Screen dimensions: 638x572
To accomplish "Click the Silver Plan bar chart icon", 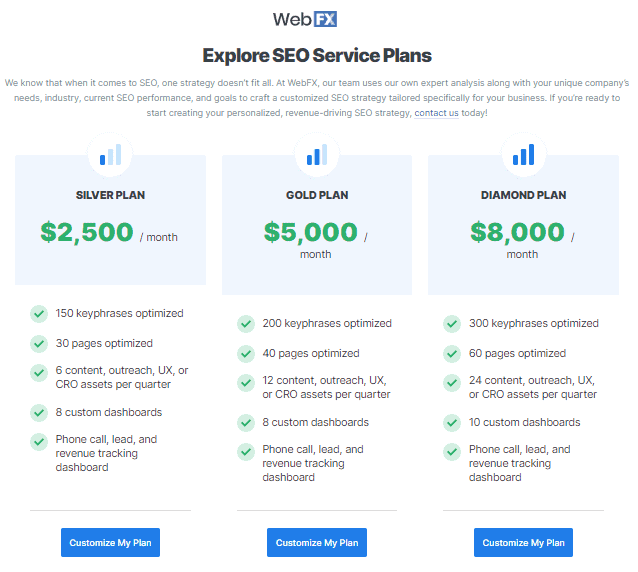I will pos(111,155).
